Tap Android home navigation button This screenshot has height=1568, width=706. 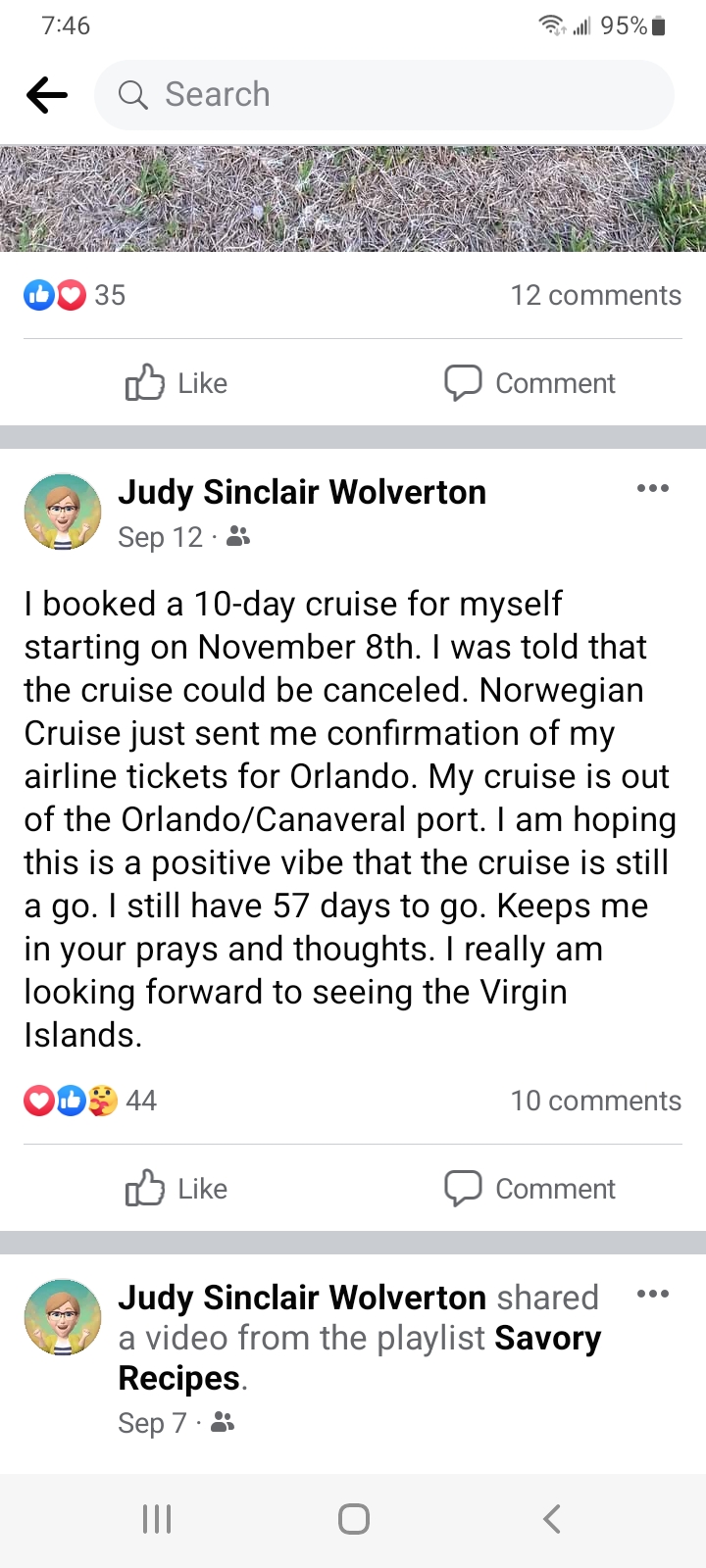353,1519
